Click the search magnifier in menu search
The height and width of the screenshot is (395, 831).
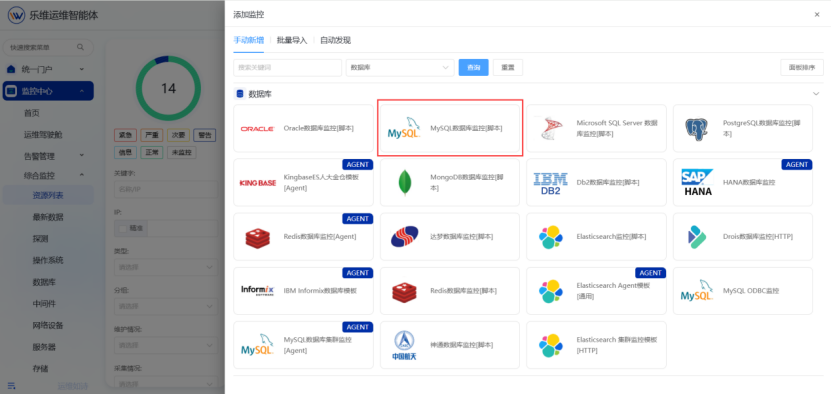coord(81,47)
